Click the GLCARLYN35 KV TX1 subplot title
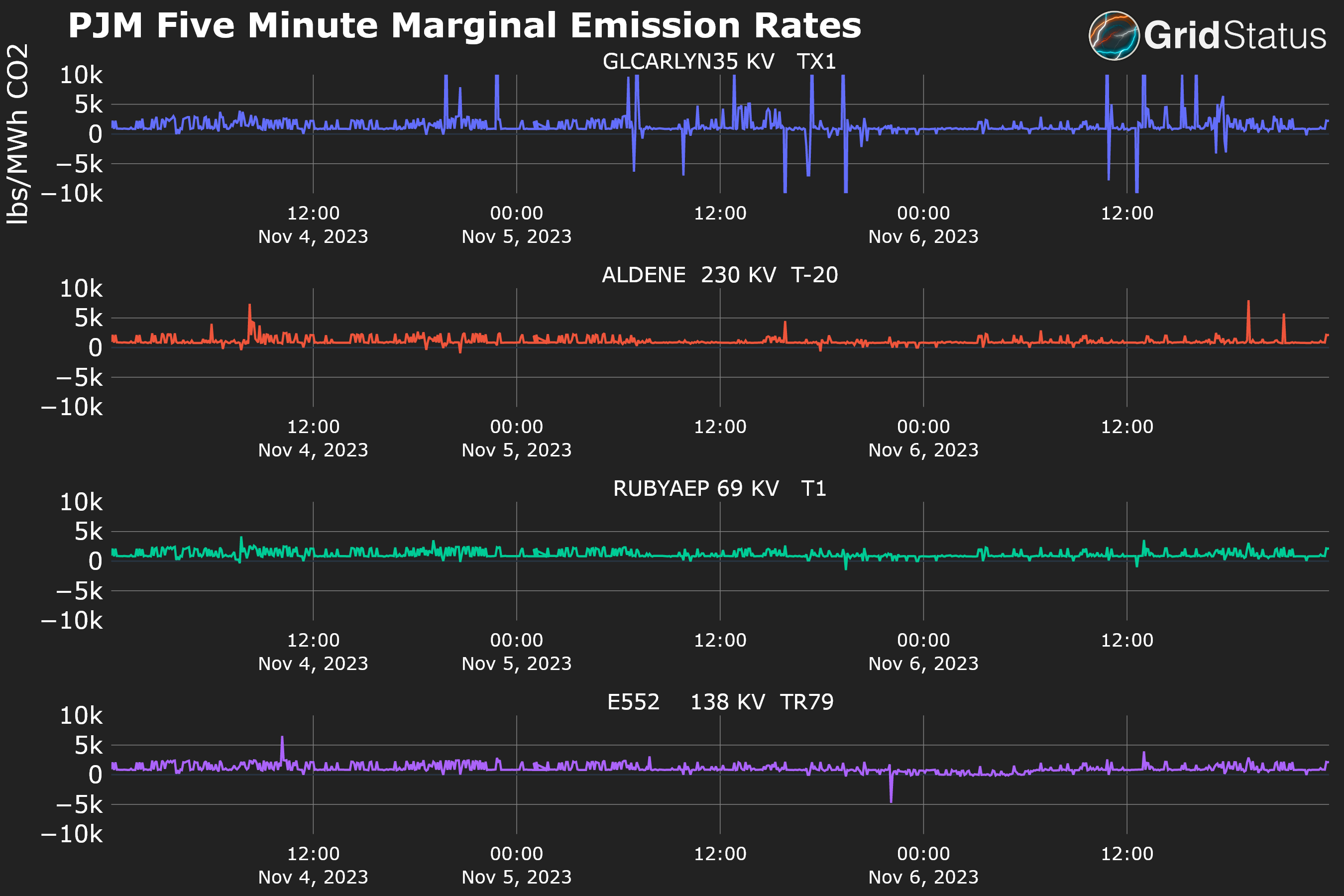 tap(719, 61)
